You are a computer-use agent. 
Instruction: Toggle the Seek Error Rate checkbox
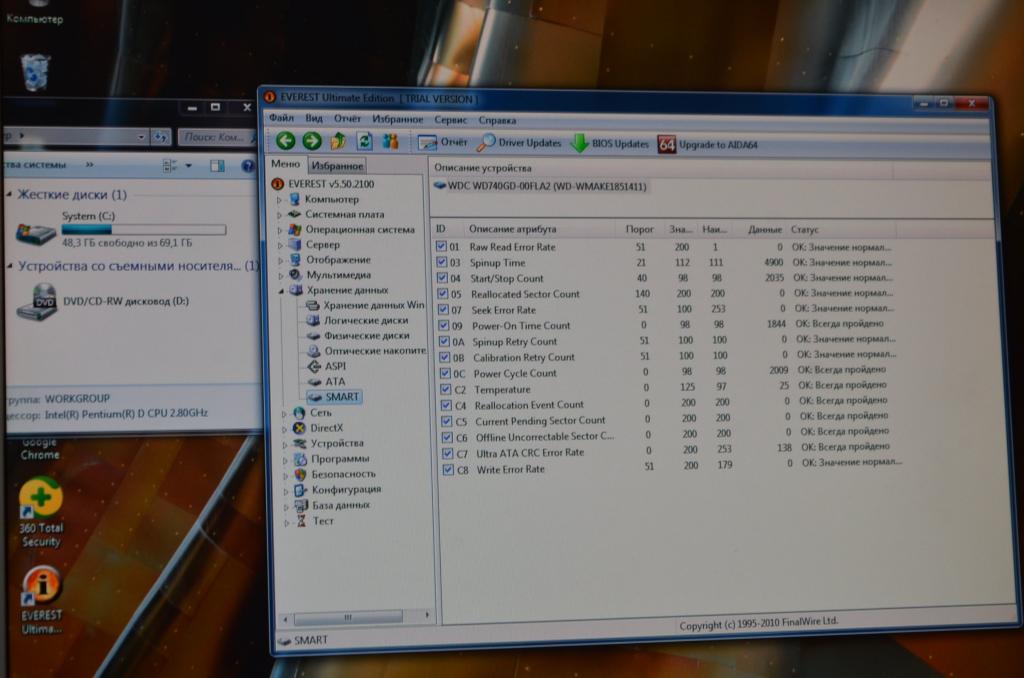tap(443, 309)
